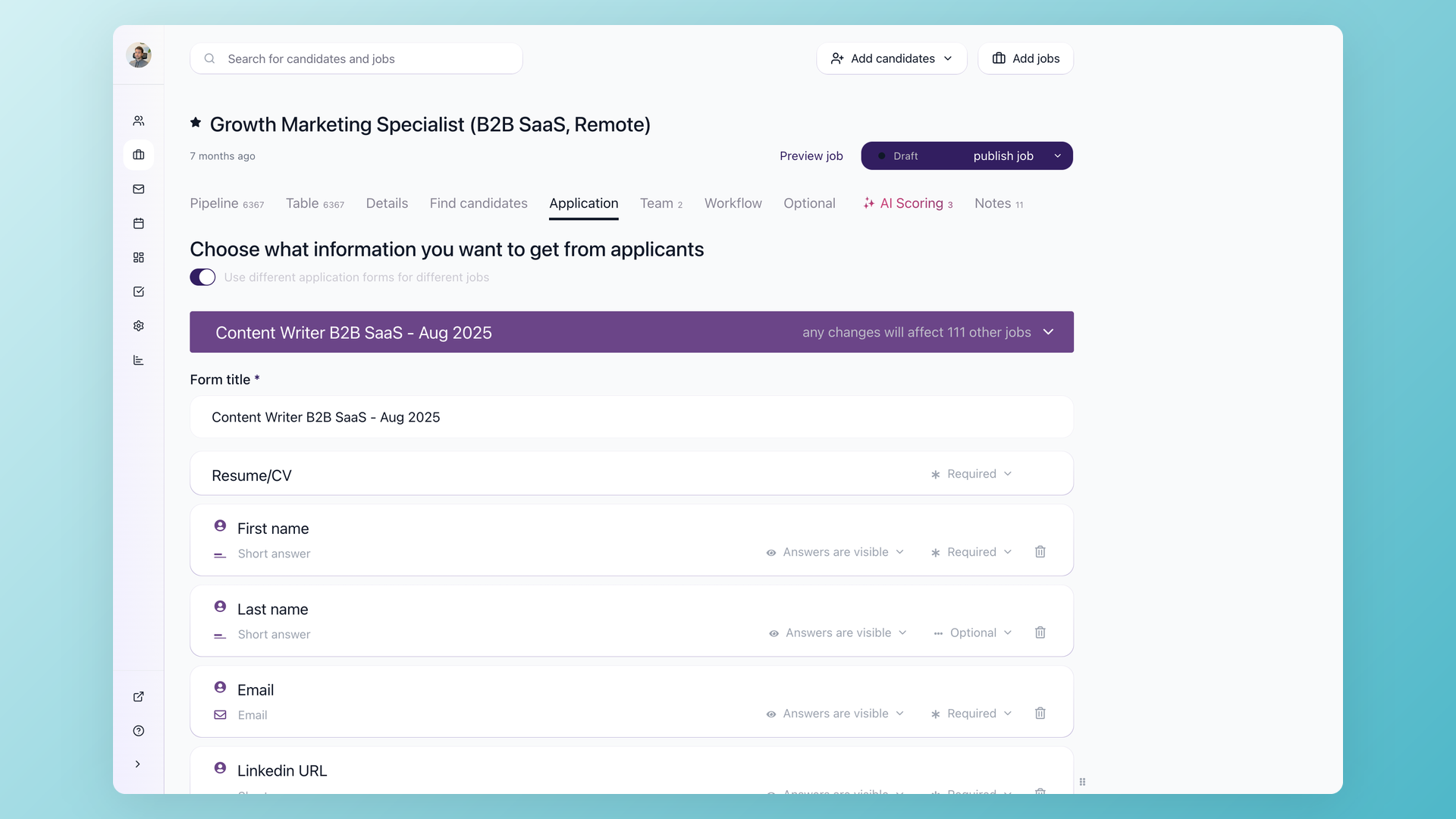Click the Resume/CV field label

pos(252,475)
